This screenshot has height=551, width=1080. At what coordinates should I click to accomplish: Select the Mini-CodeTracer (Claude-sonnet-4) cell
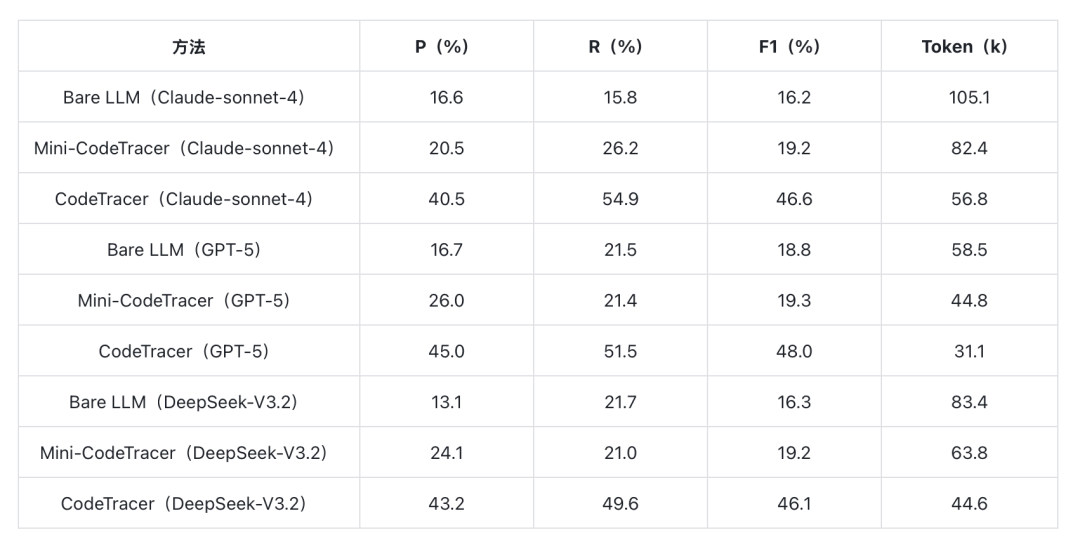click(188, 149)
